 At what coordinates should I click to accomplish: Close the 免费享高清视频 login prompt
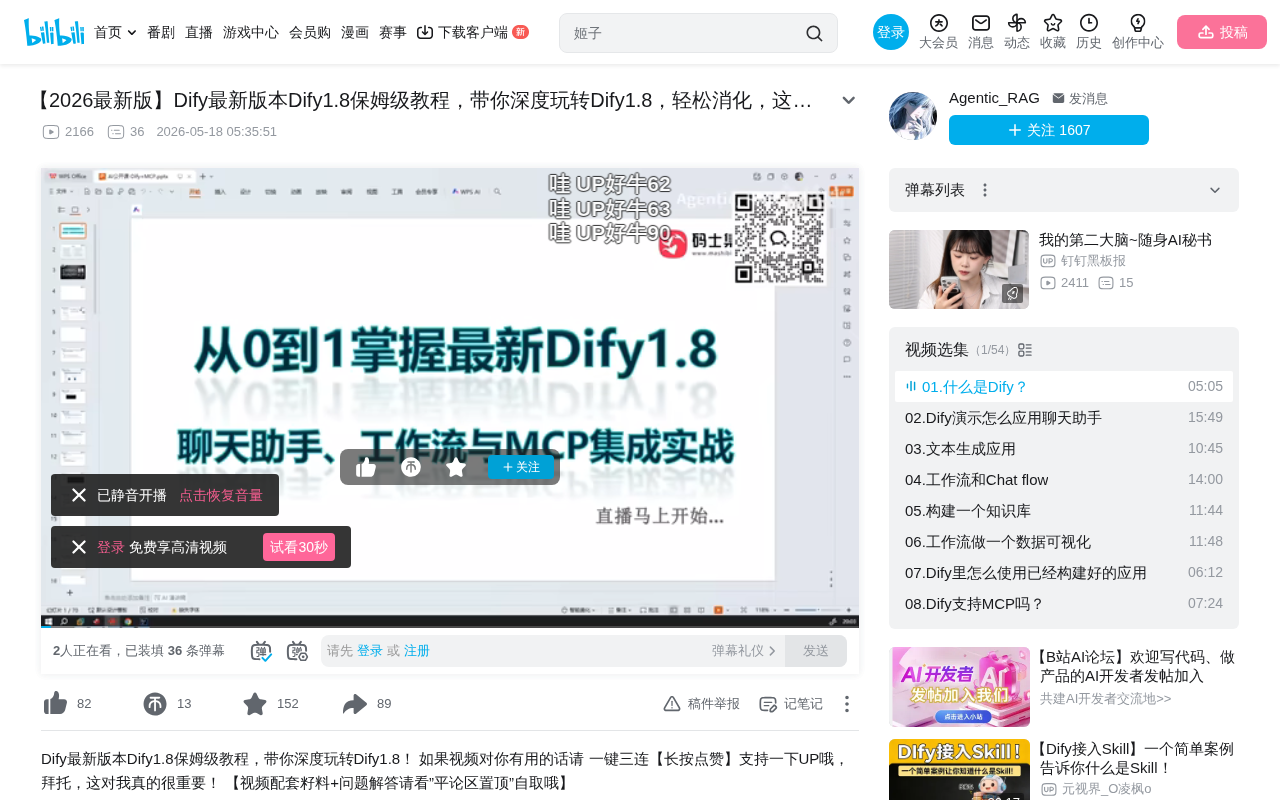click(x=79, y=547)
